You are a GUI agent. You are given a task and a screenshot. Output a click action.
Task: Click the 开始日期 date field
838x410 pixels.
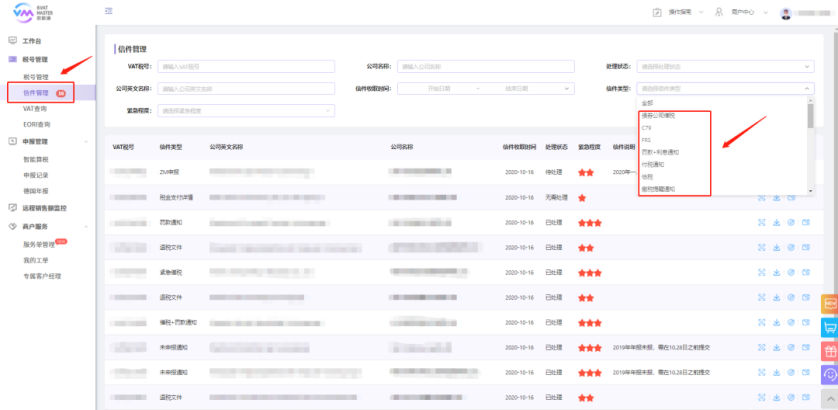[x=440, y=88]
